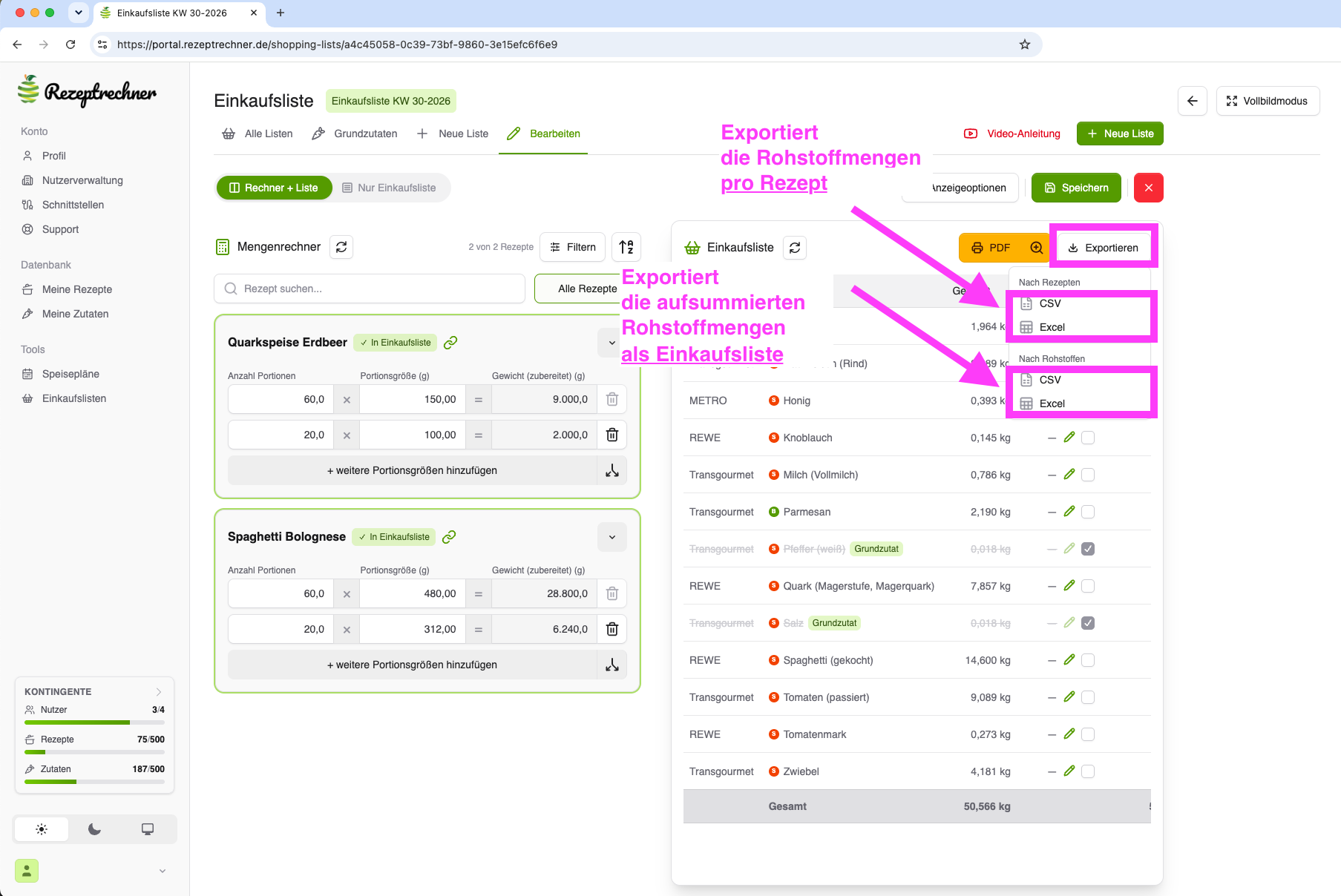Delete the Quarkspeise 60,0 portion row
Screen dimensions: 1341x896
(x=612, y=399)
